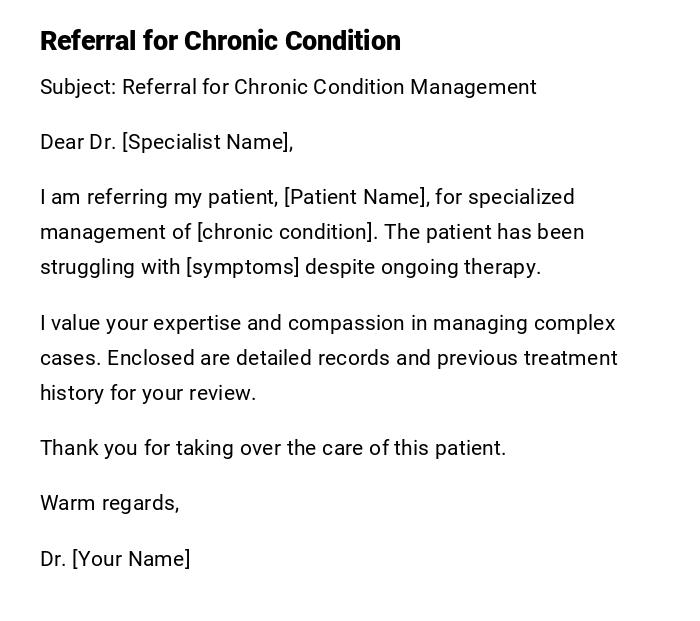Select the [Patient Name] placeholder
The height and width of the screenshot is (621, 700).
click(x=356, y=197)
